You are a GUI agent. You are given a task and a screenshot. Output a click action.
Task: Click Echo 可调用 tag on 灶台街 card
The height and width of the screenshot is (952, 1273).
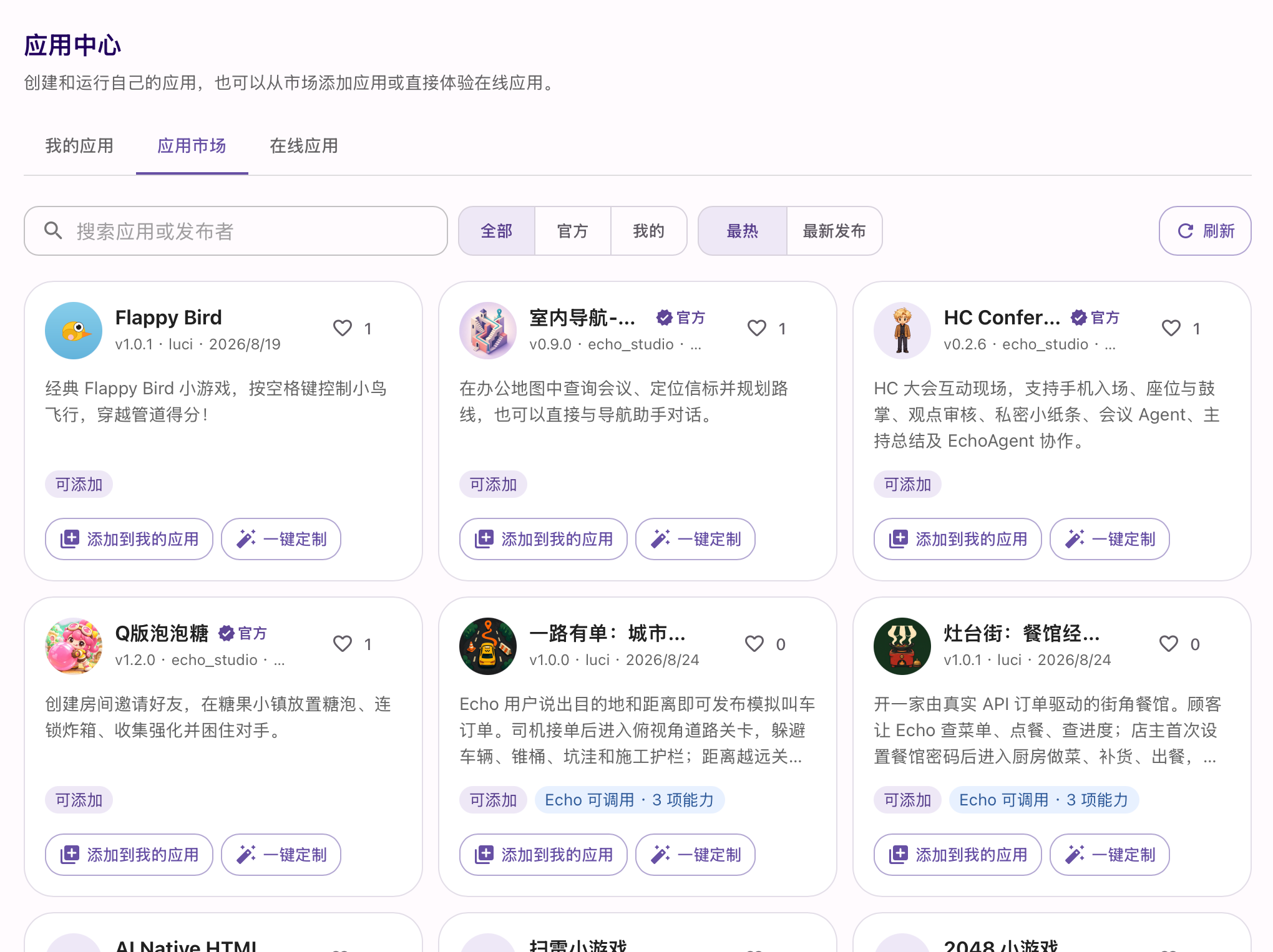coord(1043,800)
